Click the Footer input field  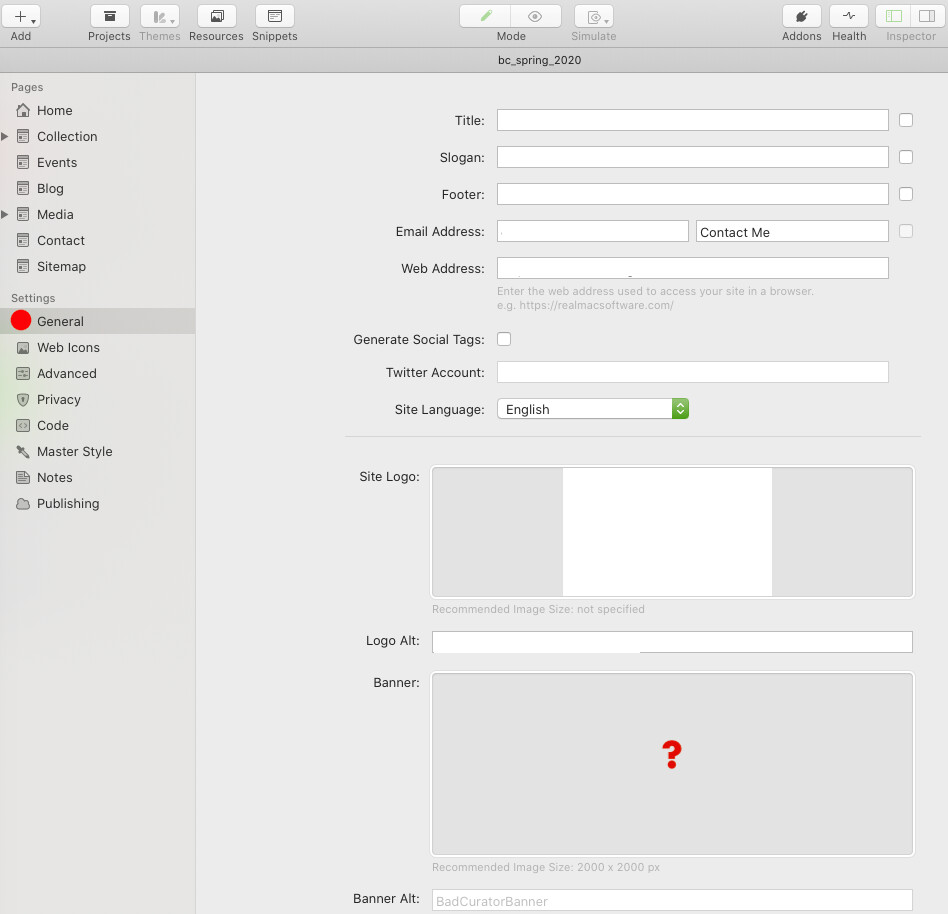tap(692, 194)
